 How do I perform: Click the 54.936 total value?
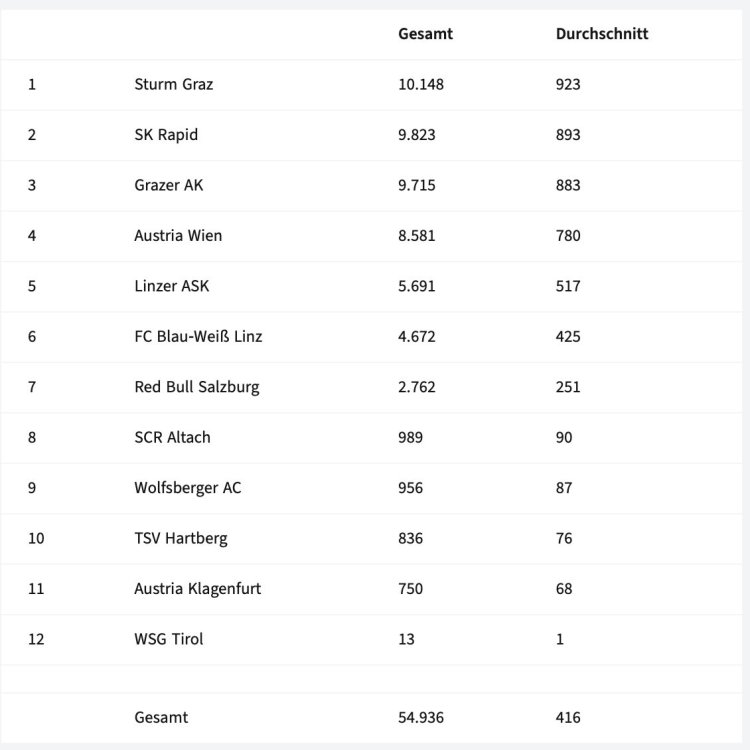coord(420,717)
